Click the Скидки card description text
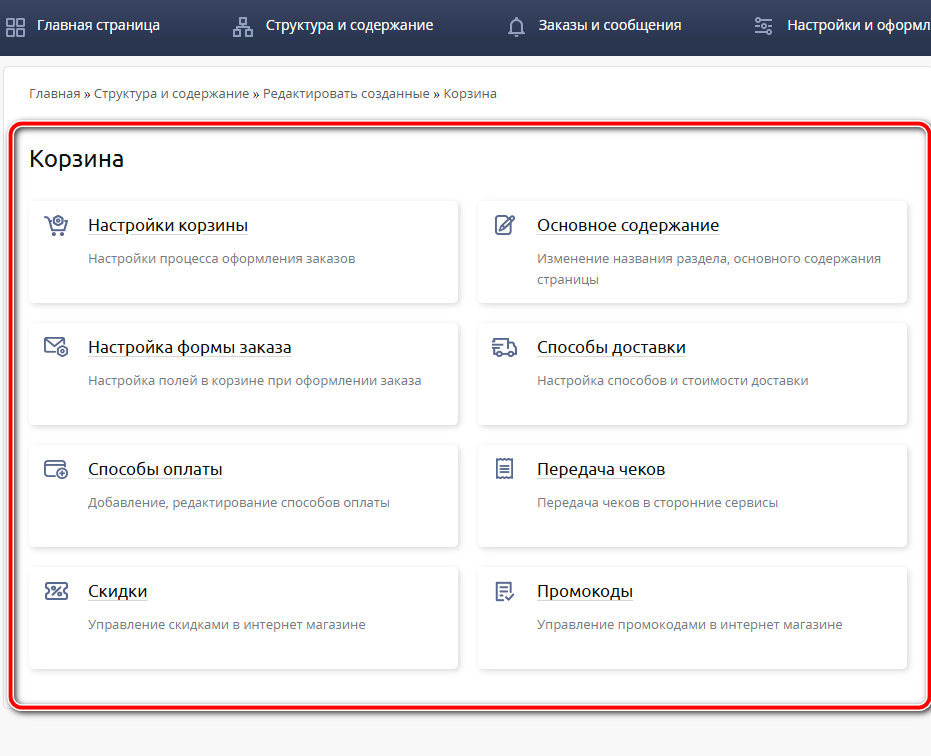The image size is (931, 756). pos(227,625)
